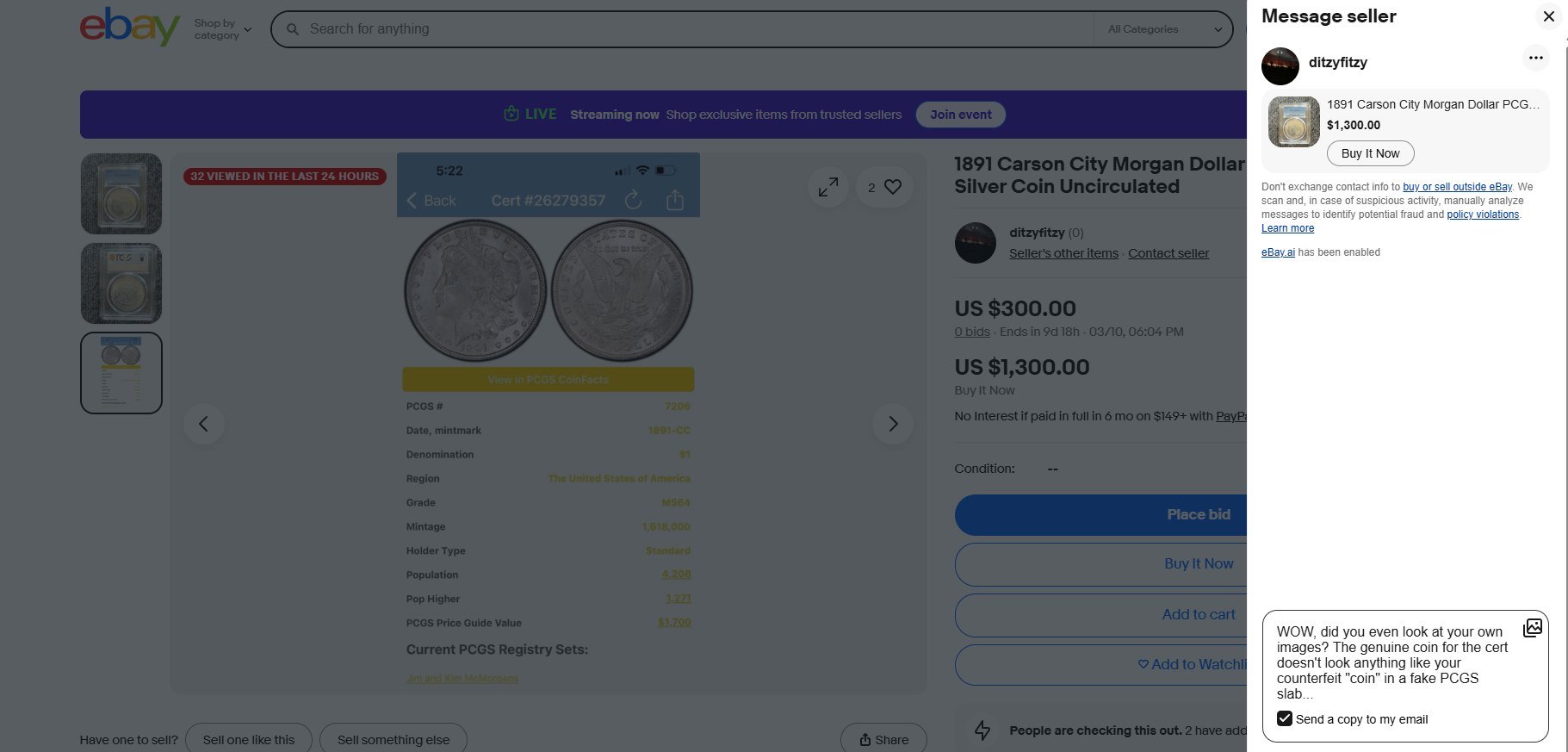Select the second coin thumbnail
Viewport: 1568px width, 752px height.
click(x=121, y=283)
